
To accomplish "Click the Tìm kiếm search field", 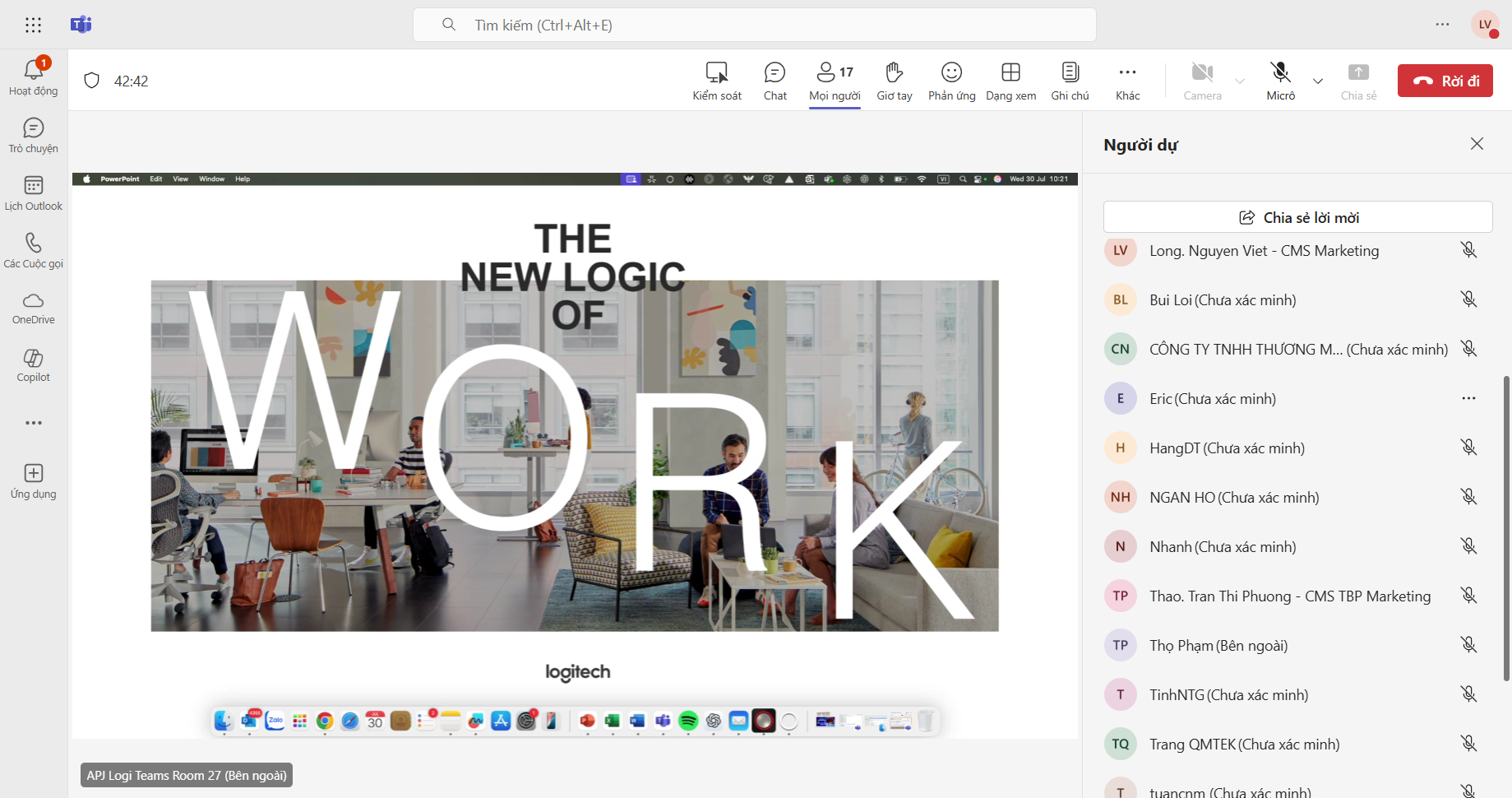I will pyautogui.click(x=754, y=25).
